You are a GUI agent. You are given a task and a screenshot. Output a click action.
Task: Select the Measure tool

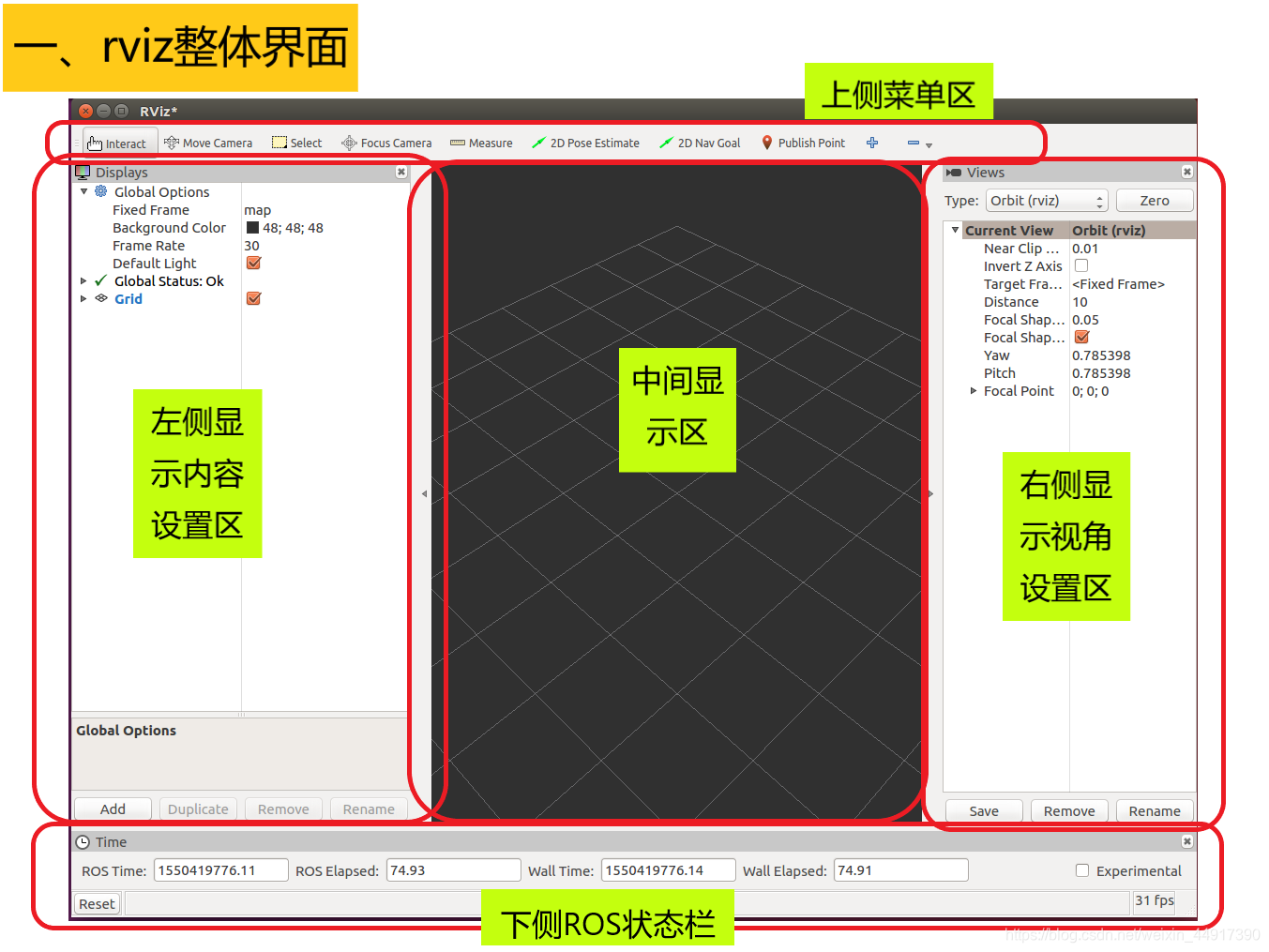(x=481, y=143)
